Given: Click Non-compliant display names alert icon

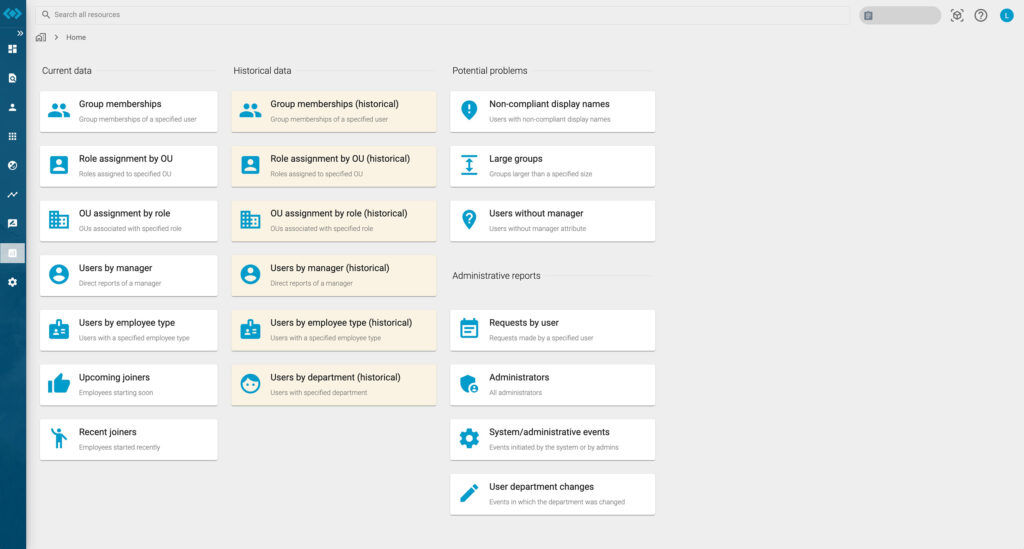Looking at the screenshot, I should 469,110.
